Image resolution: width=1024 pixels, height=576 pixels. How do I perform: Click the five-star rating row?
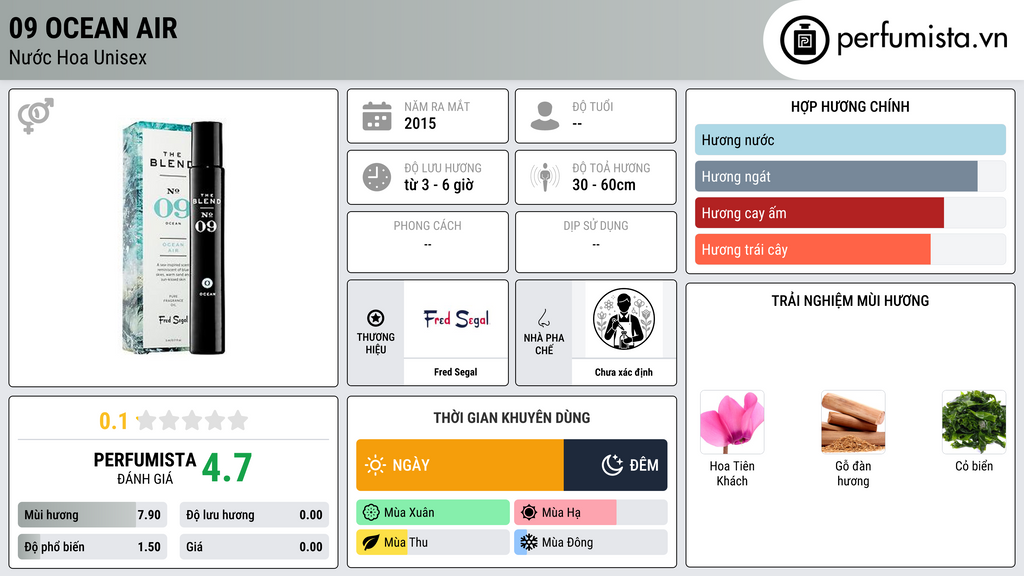pyautogui.click(x=192, y=420)
